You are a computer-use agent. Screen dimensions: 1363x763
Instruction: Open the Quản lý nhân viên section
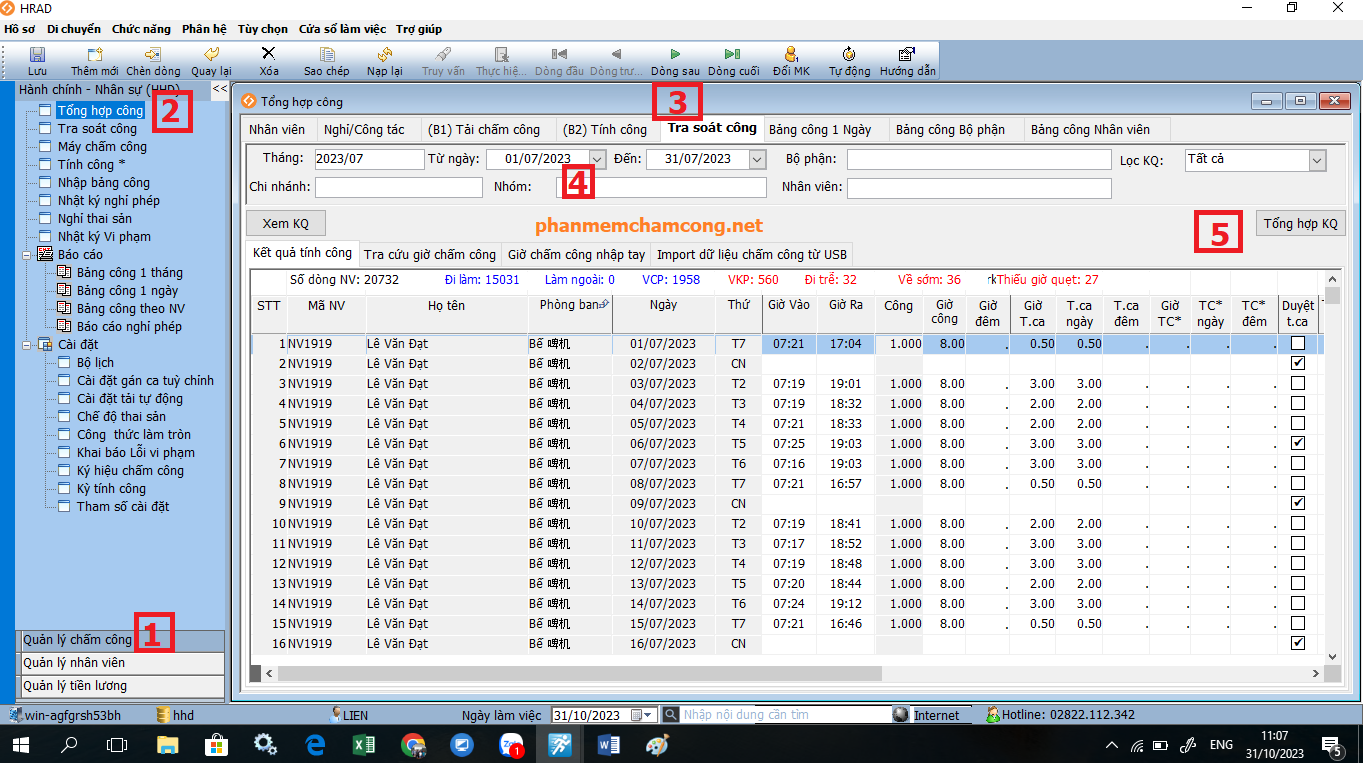[x=121, y=663]
